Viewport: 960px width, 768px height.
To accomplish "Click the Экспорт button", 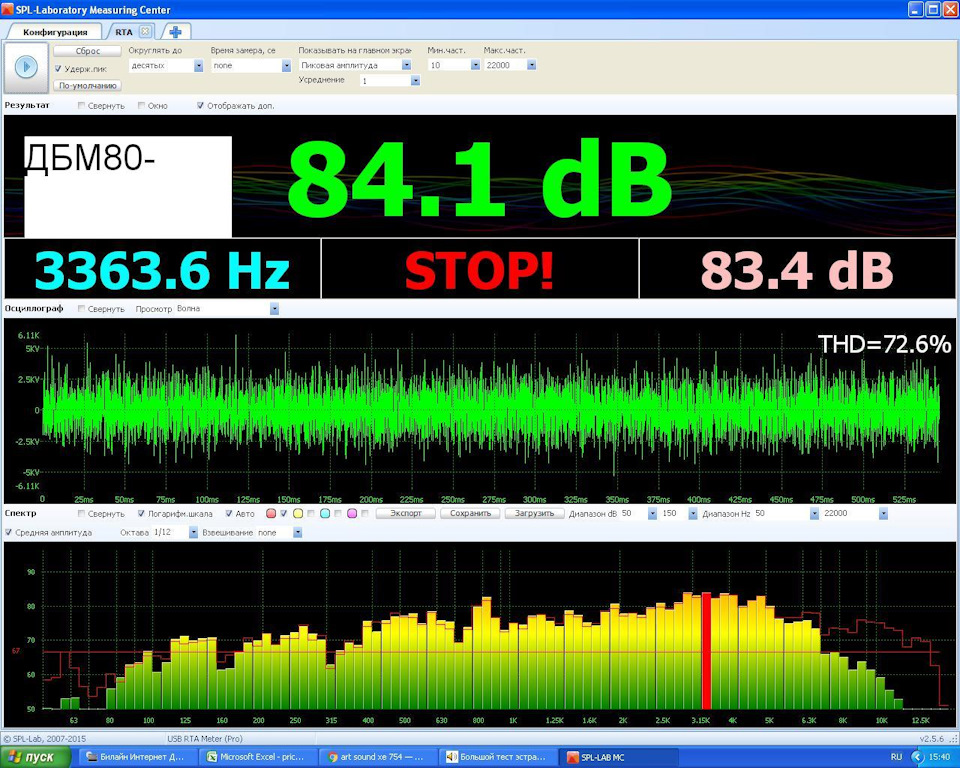I will 406,513.
